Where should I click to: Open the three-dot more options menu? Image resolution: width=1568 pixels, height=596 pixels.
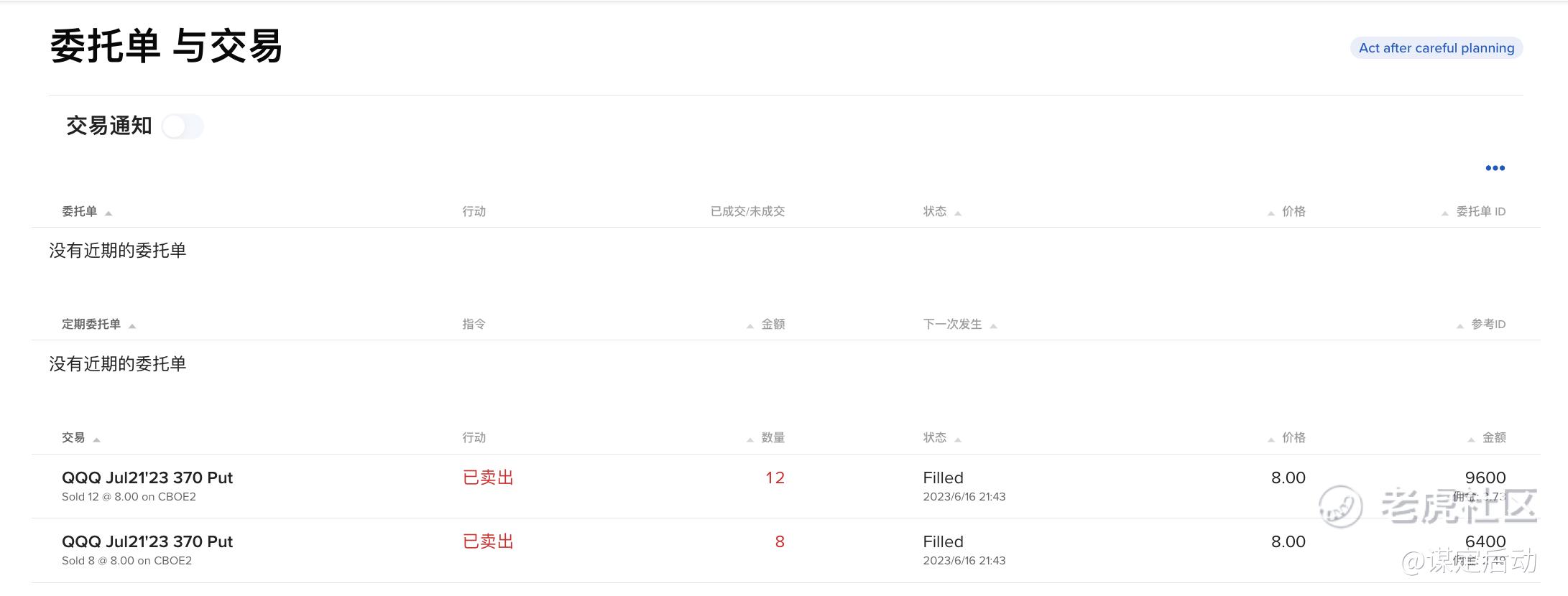[x=1495, y=168]
